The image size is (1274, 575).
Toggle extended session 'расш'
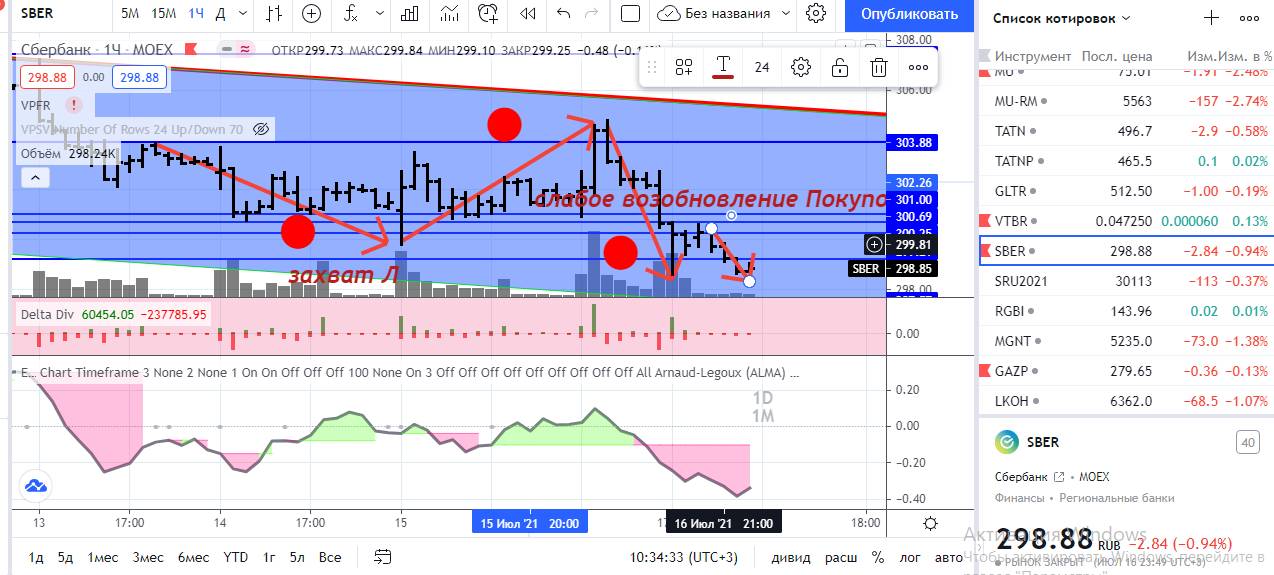coord(841,557)
